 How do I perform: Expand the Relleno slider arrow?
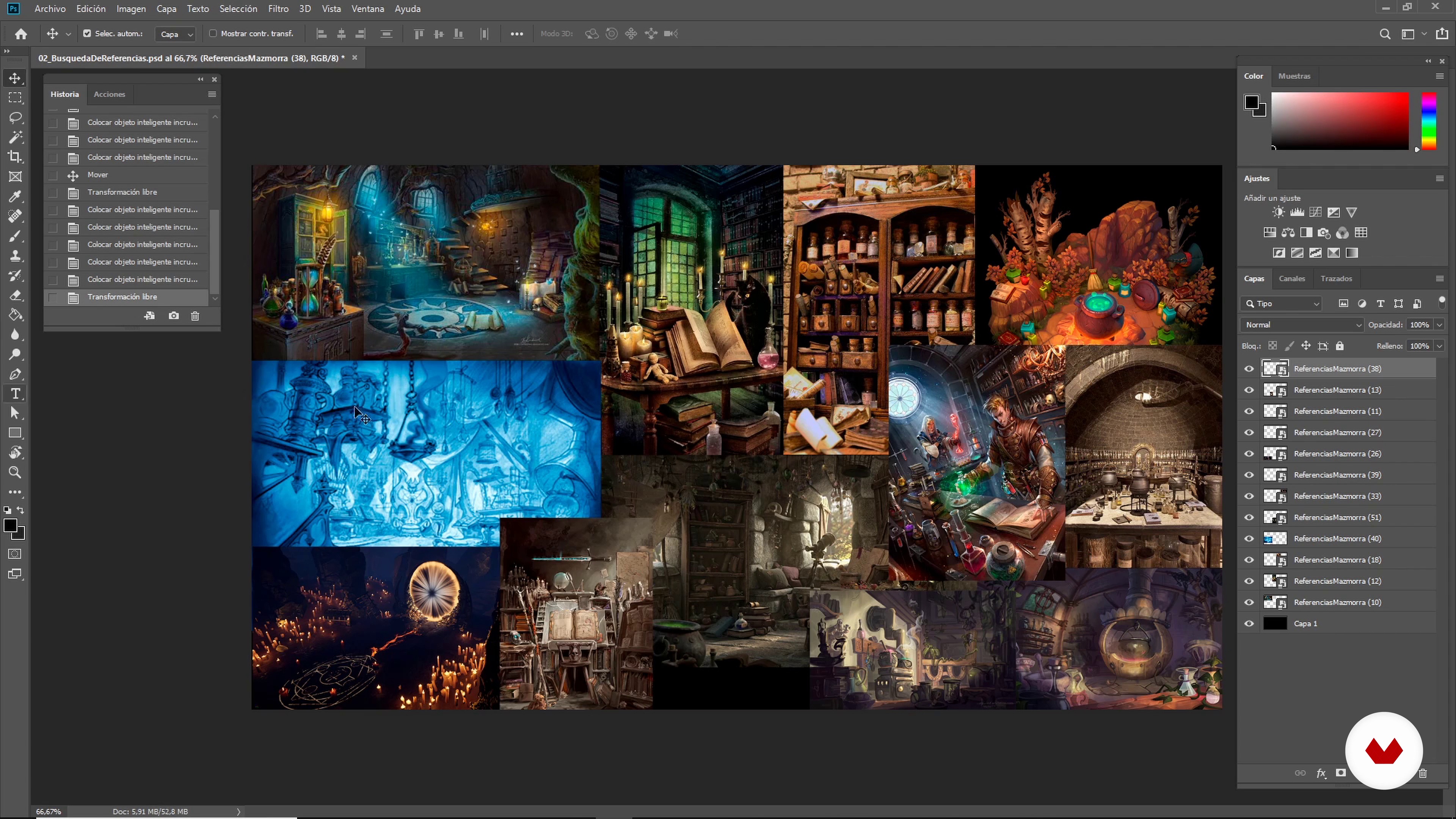tap(1440, 346)
